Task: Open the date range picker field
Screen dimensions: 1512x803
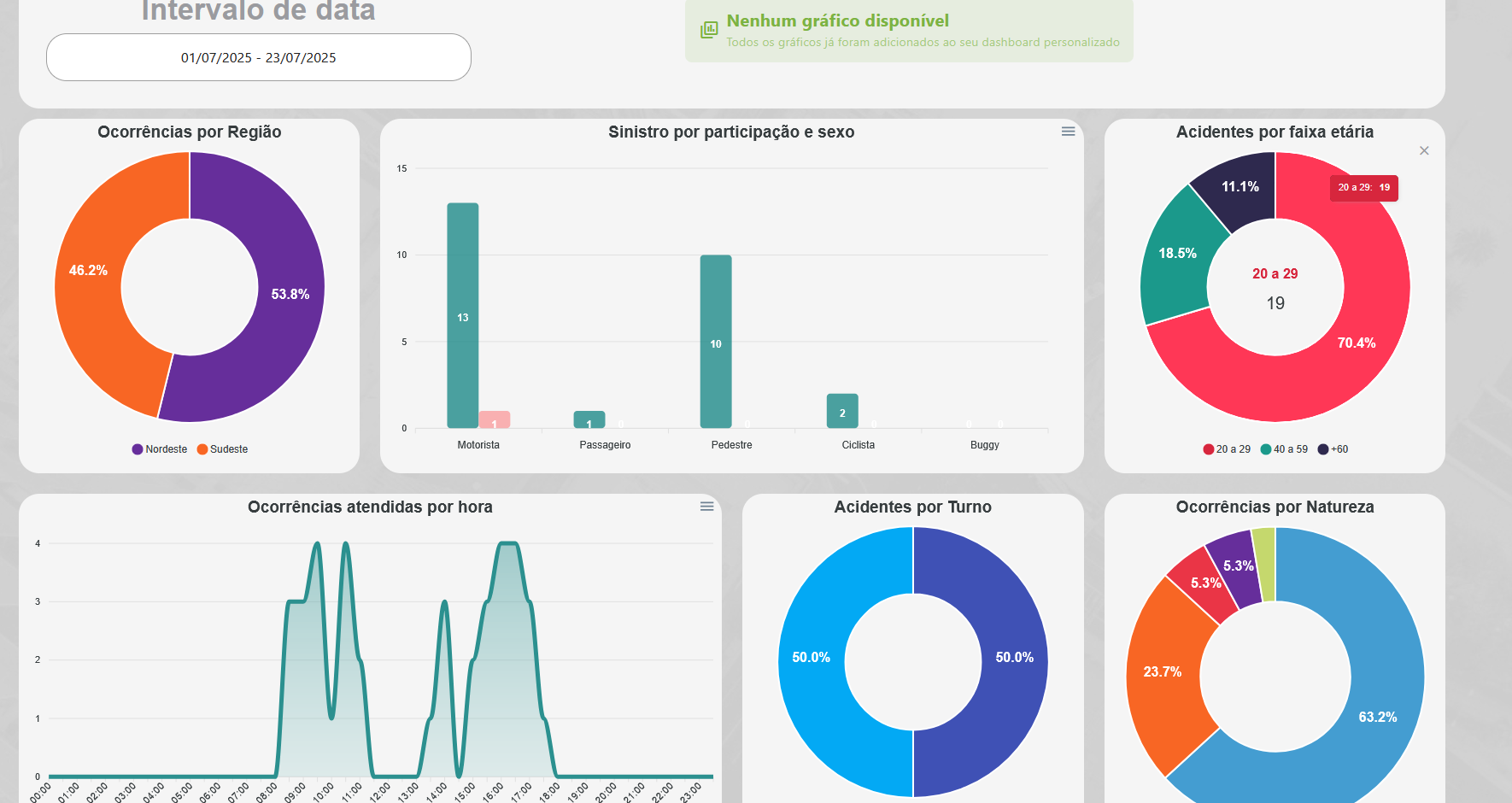Action: point(259,58)
